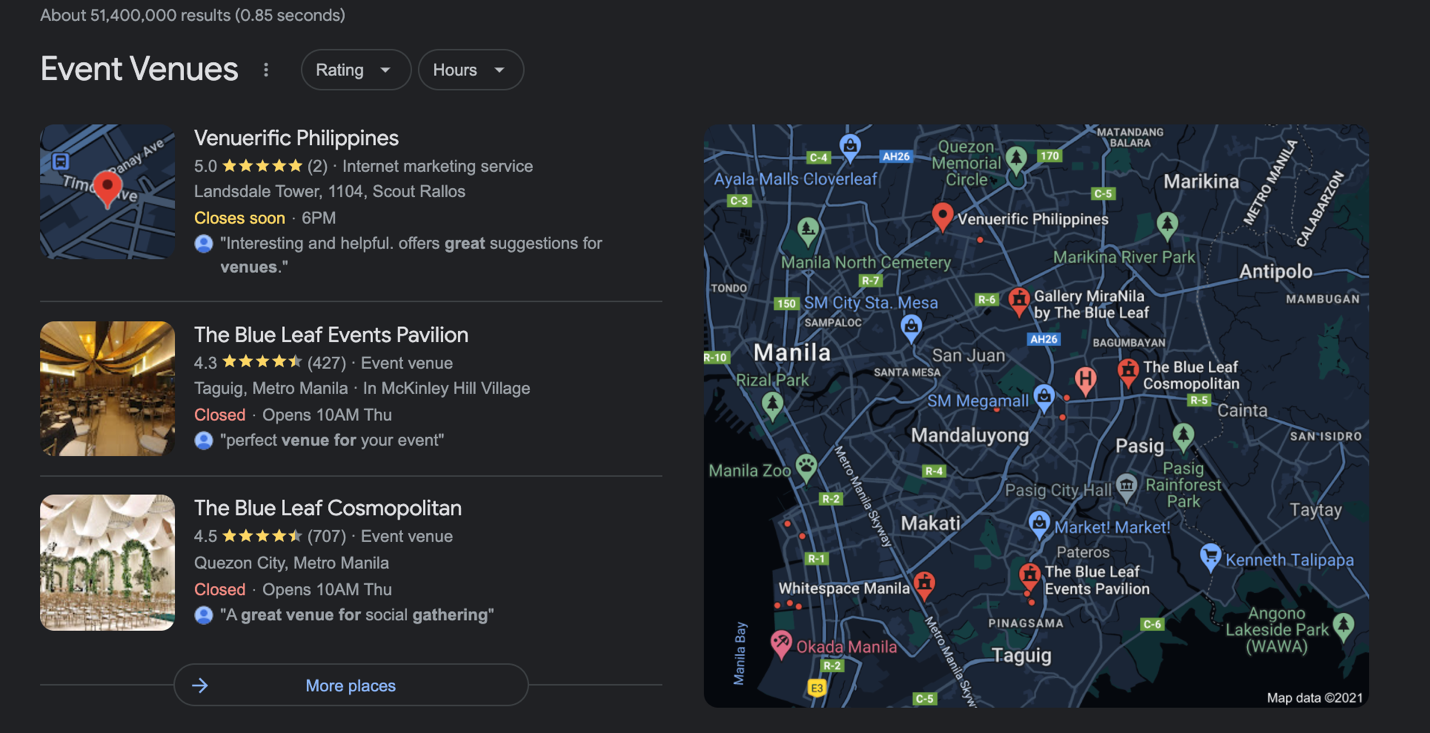Viewport: 1430px width, 733px height.
Task: Click the San Juan label on map
Action: tap(968, 356)
